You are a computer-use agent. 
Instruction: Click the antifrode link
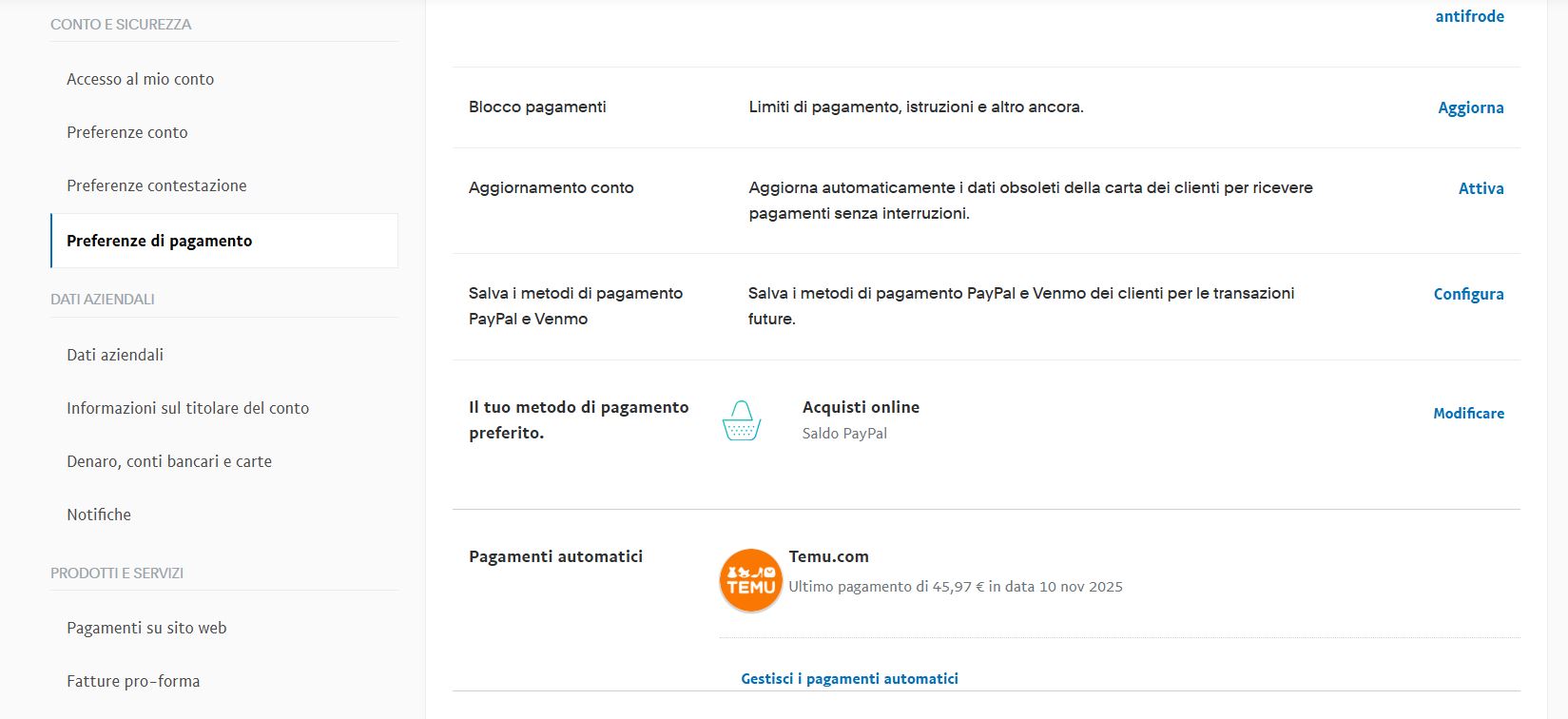pos(1469,16)
